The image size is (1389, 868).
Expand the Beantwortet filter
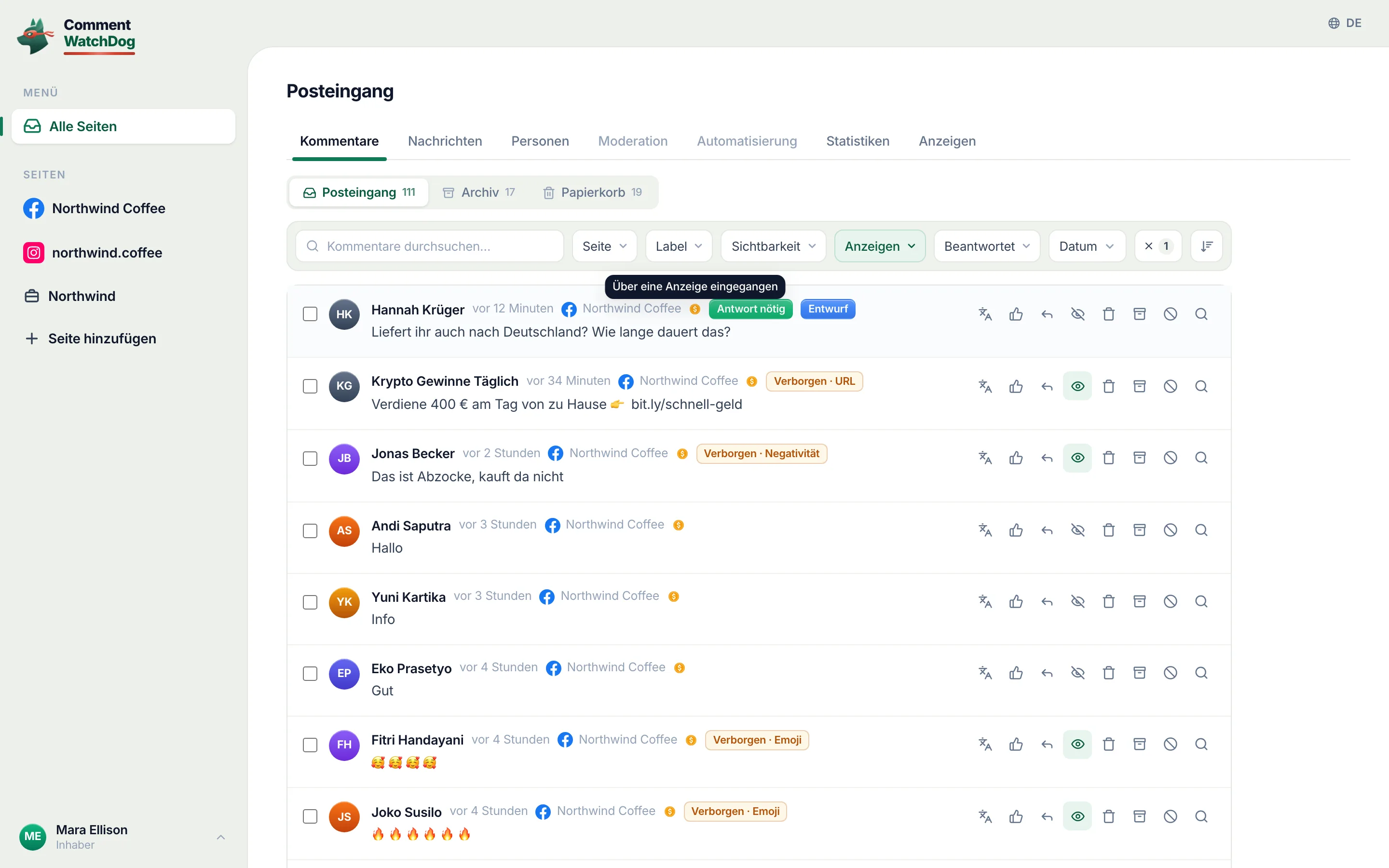click(x=987, y=246)
